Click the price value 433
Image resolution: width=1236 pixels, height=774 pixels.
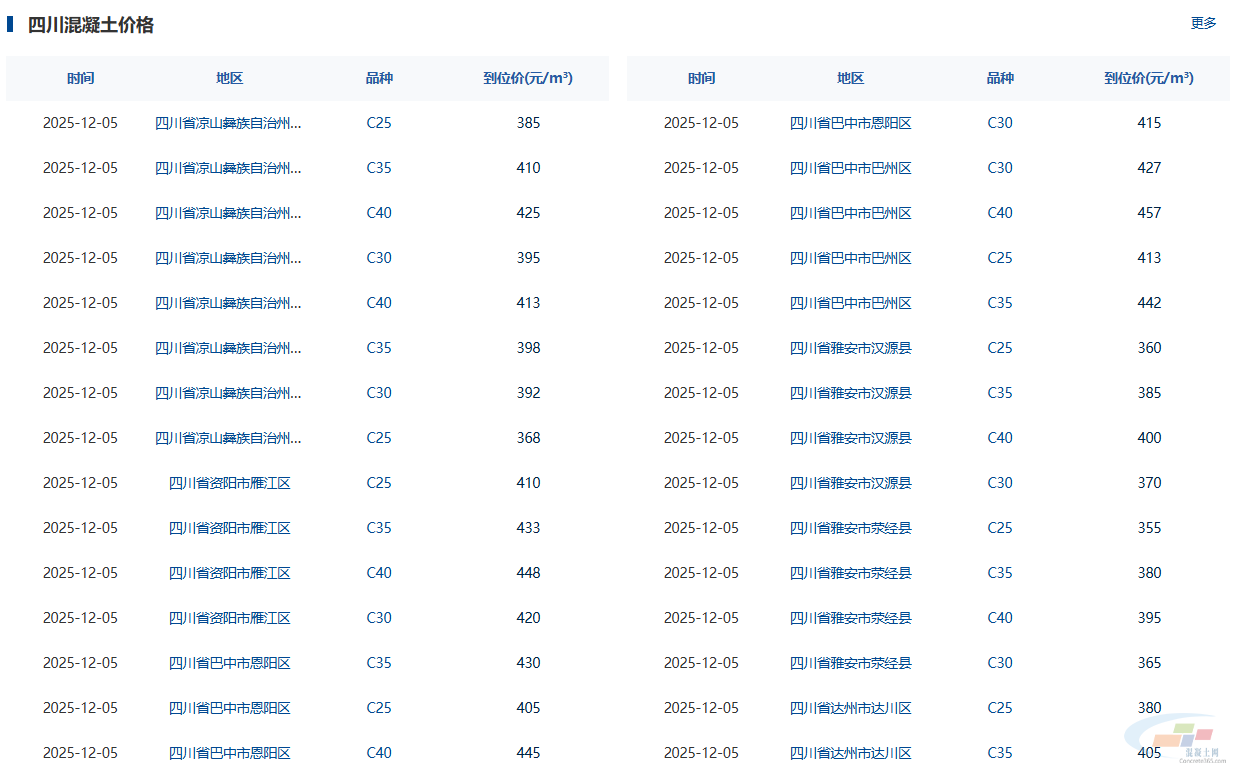coord(528,528)
